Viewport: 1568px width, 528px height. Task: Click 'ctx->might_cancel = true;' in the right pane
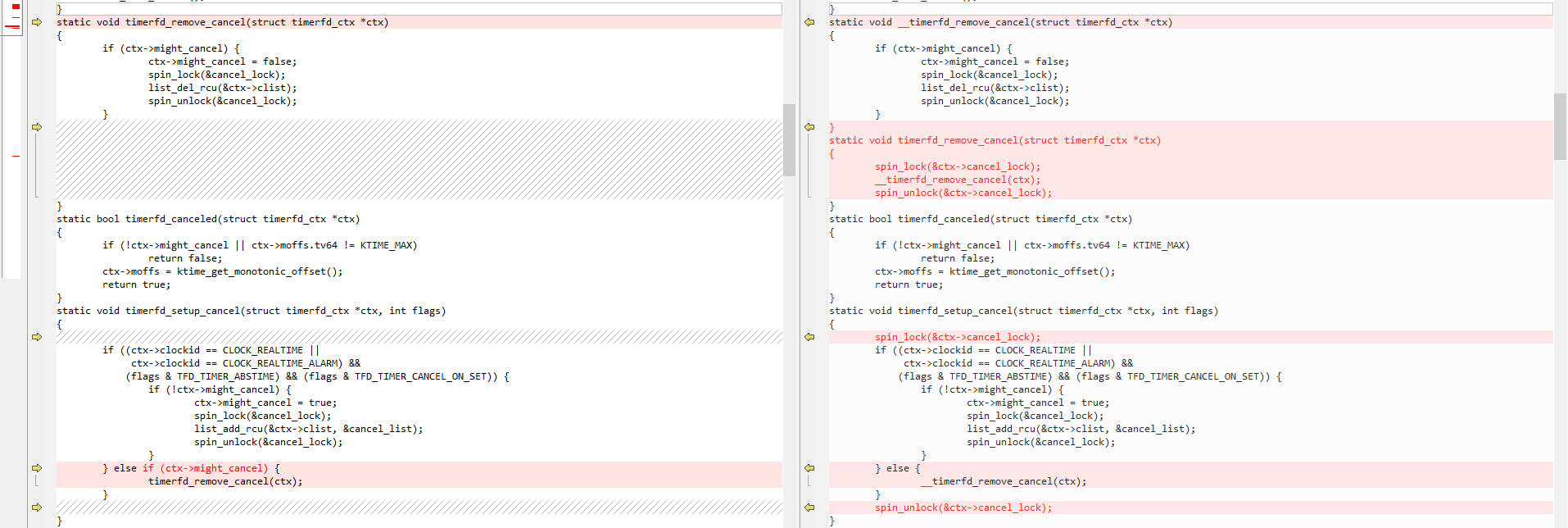tap(1038, 403)
